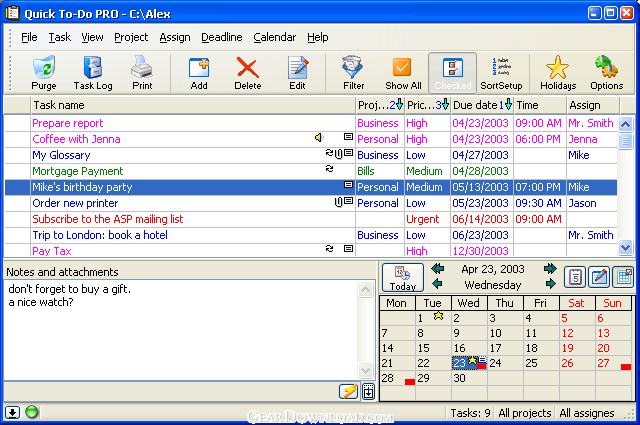
Task: Click the Purge toolbar icon
Action: [44, 73]
